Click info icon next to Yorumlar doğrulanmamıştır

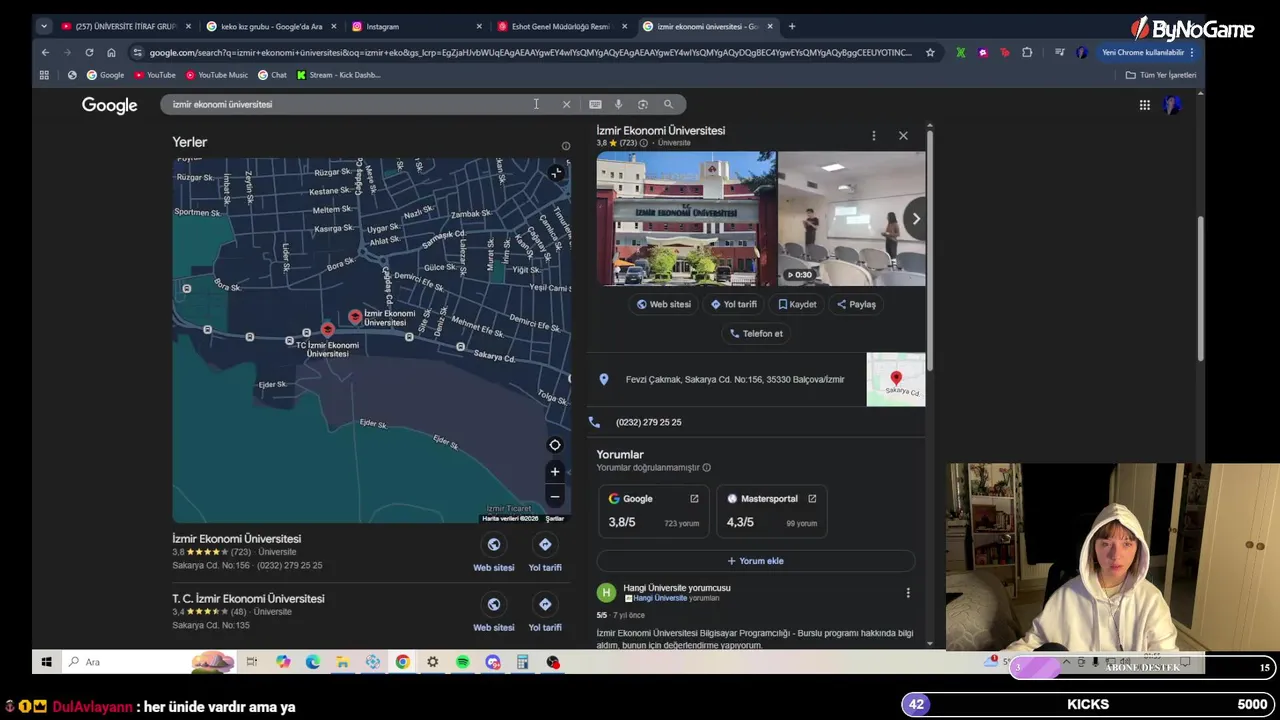(x=707, y=468)
